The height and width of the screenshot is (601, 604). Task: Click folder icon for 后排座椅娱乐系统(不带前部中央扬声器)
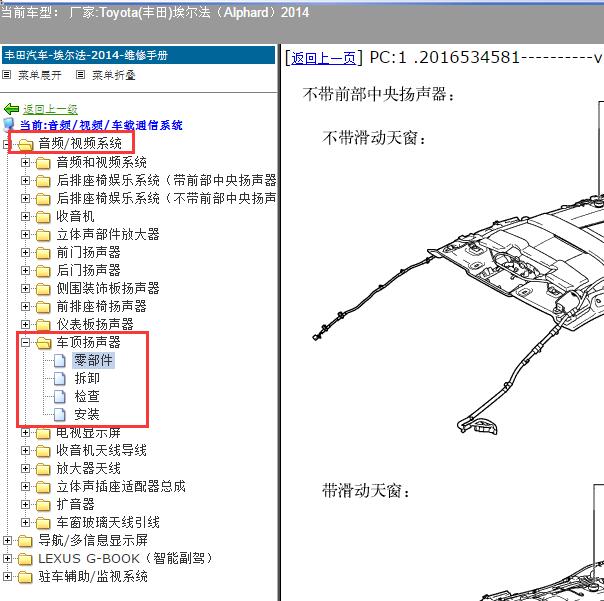click(x=43, y=199)
